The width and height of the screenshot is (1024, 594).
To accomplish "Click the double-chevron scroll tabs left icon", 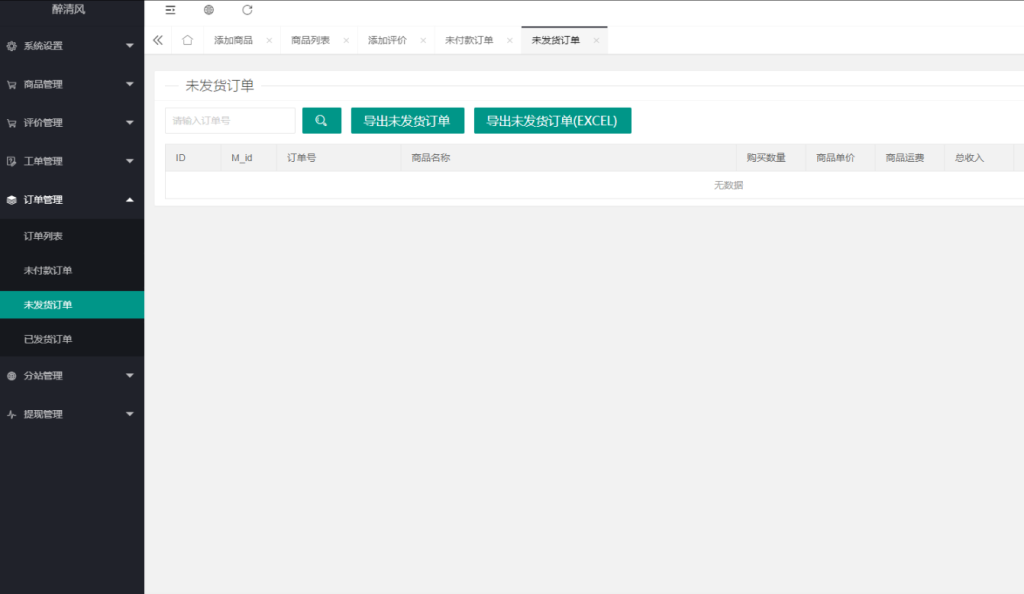I will coord(158,40).
